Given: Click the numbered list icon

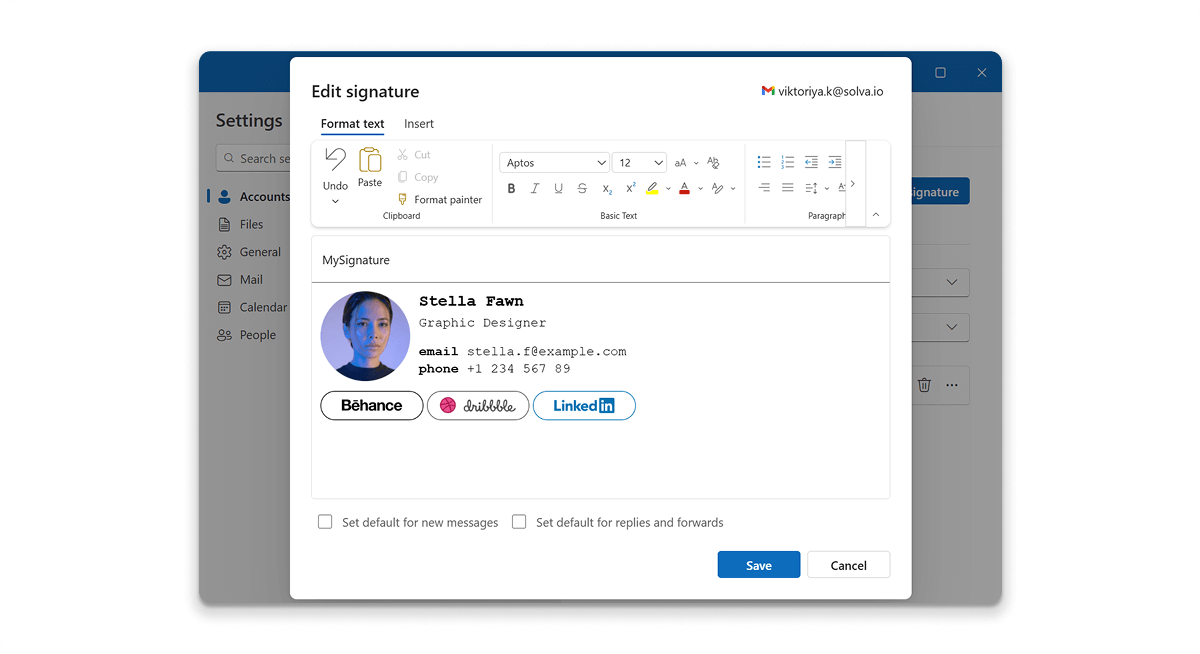Looking at the screenshot, I should point(788,161).
